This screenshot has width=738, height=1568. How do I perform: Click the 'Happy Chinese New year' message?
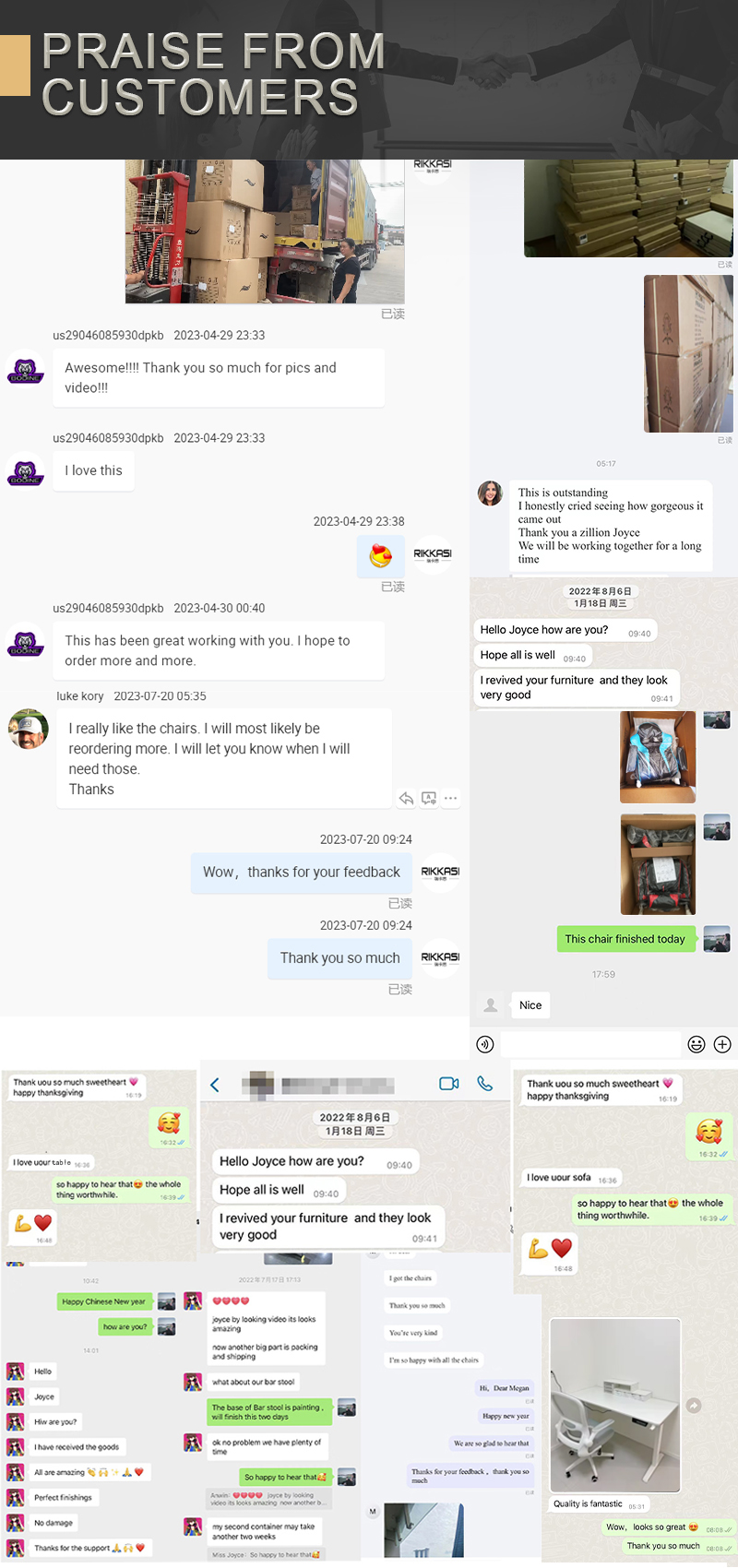click(x=104, y=1301)
